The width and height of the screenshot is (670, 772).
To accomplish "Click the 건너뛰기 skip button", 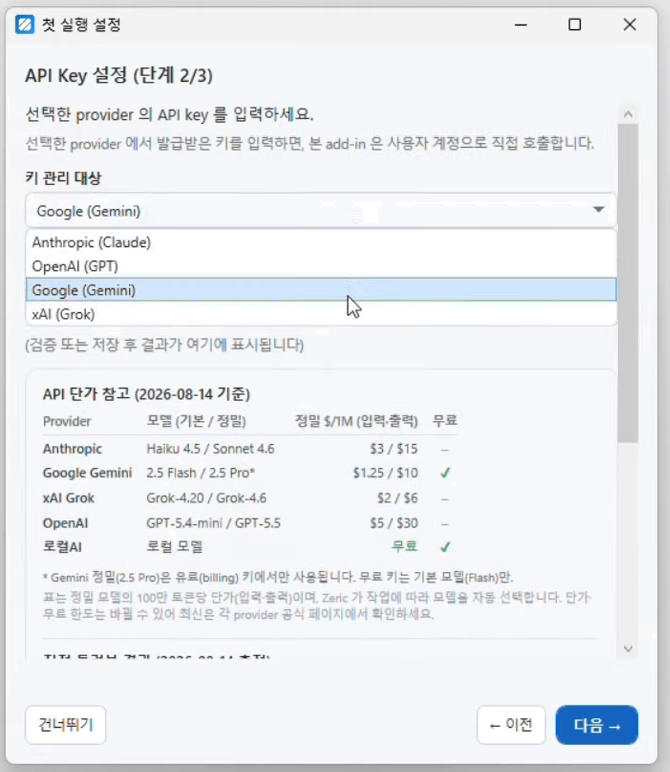I will click(65, 725).
